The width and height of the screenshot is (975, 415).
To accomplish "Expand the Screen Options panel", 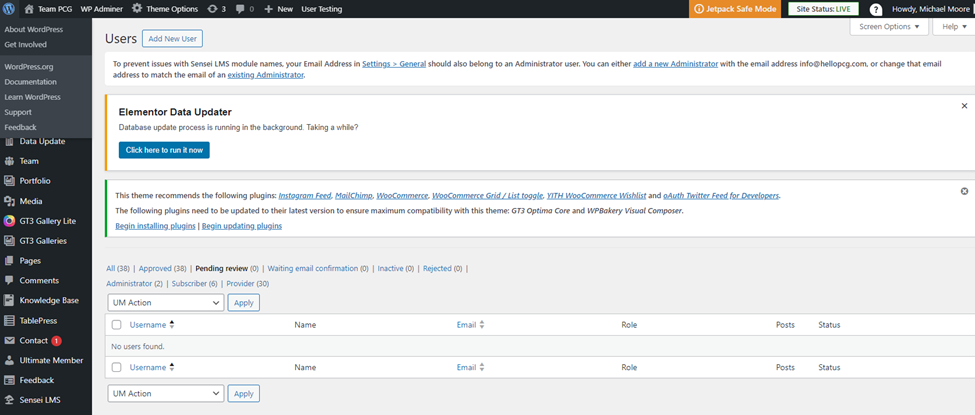I will click(x=888, y=27).
